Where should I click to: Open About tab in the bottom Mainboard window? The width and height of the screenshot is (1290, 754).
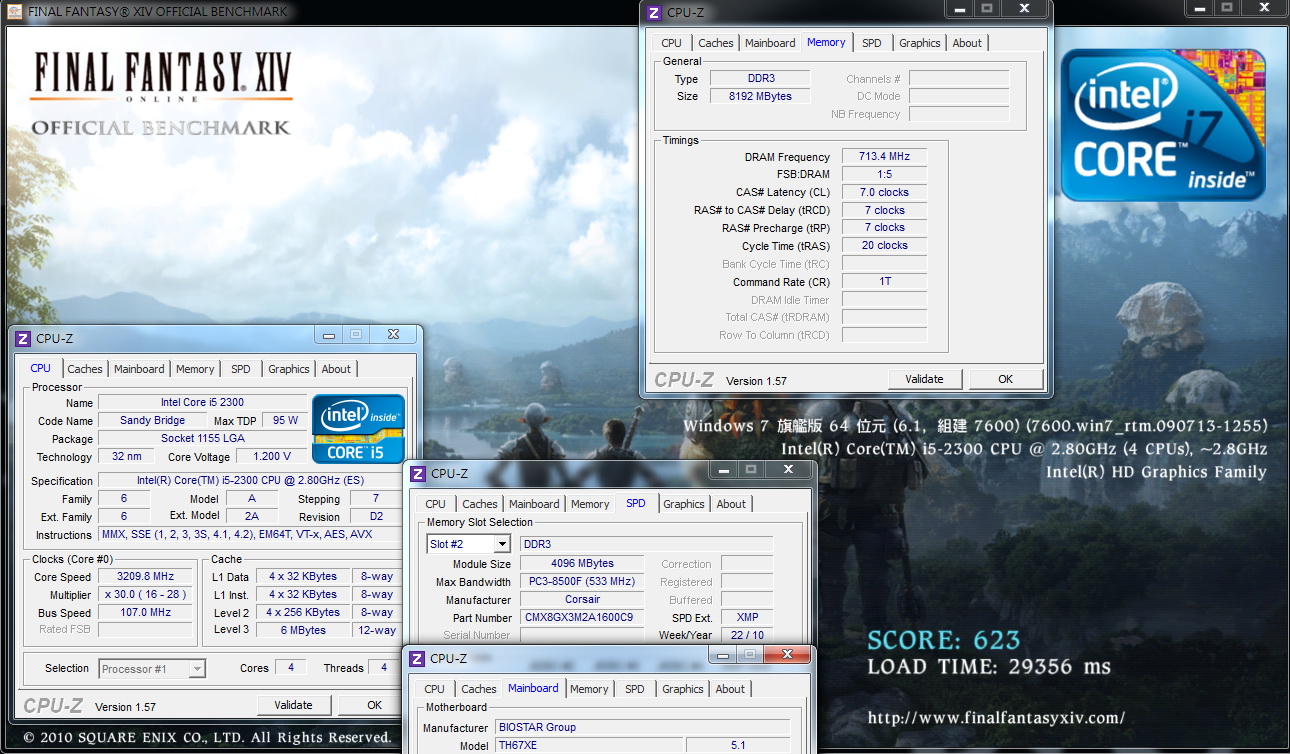pos(730,689)
